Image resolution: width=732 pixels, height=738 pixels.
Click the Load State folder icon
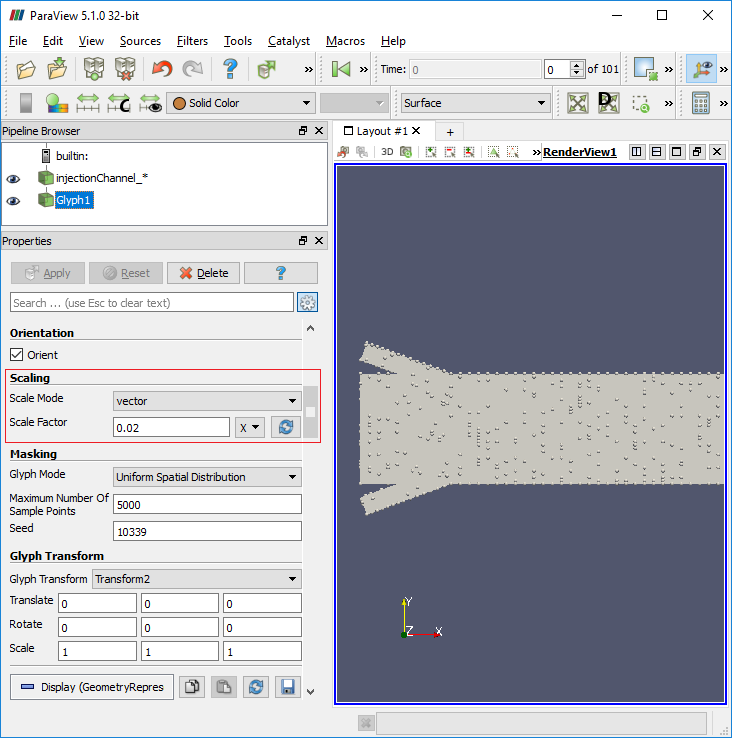pos(57,69)
